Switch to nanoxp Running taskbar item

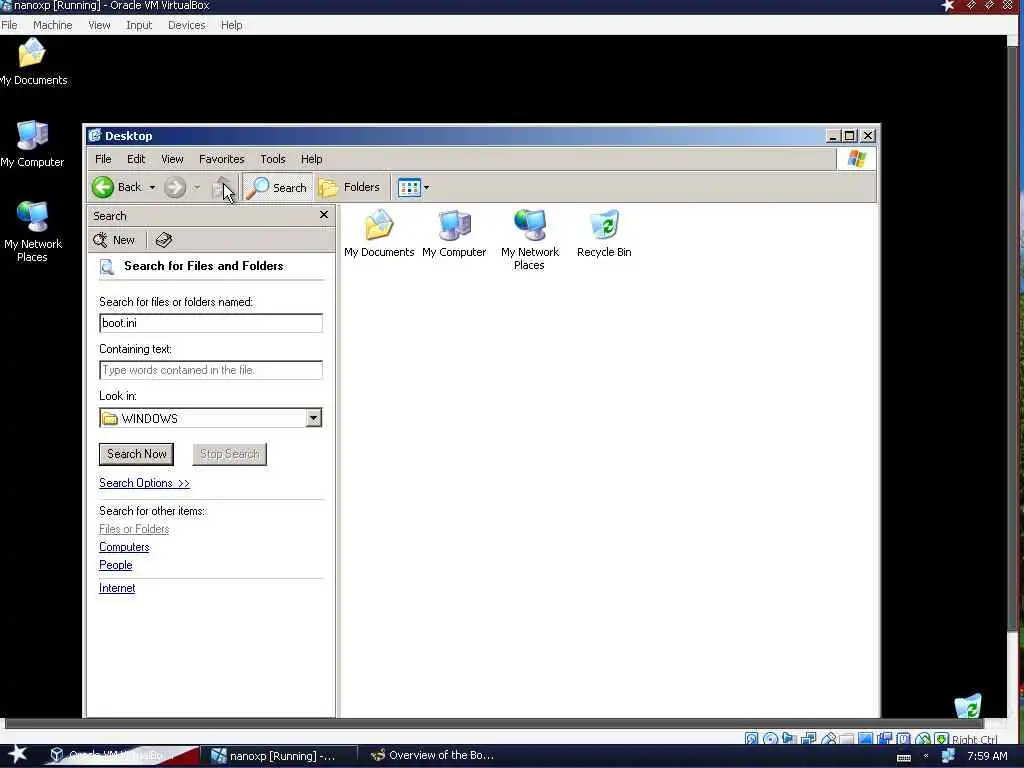coord(279,756)
